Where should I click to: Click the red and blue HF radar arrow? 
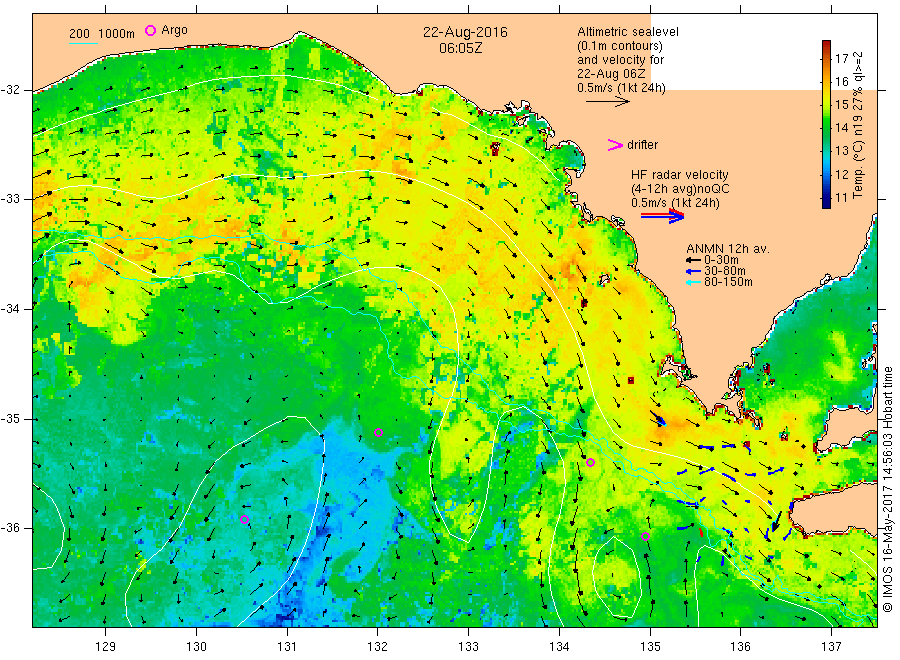[x=662, y=216]
